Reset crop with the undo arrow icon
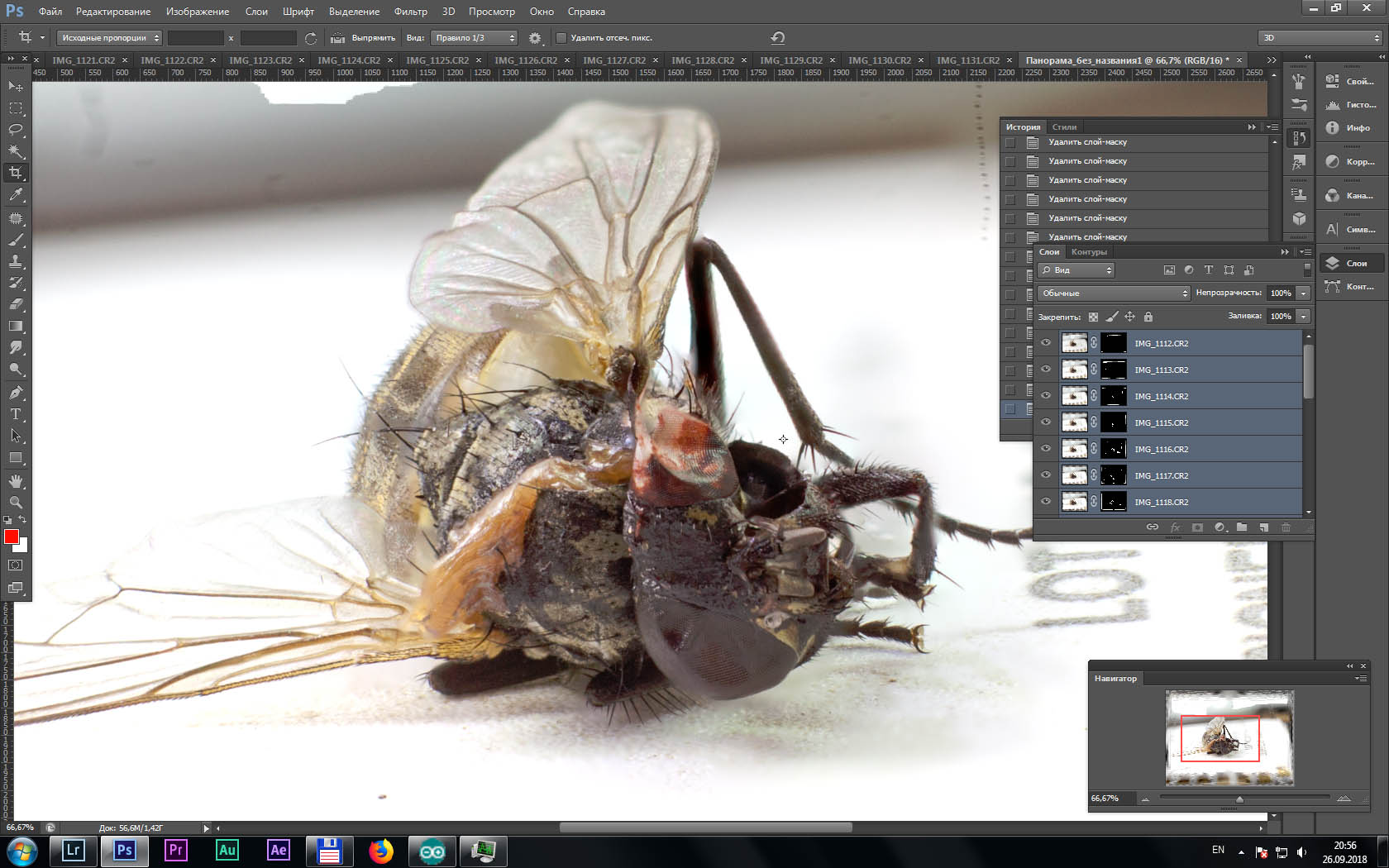1389x868 pixels. pyautogui.click(x=777, y=37)
